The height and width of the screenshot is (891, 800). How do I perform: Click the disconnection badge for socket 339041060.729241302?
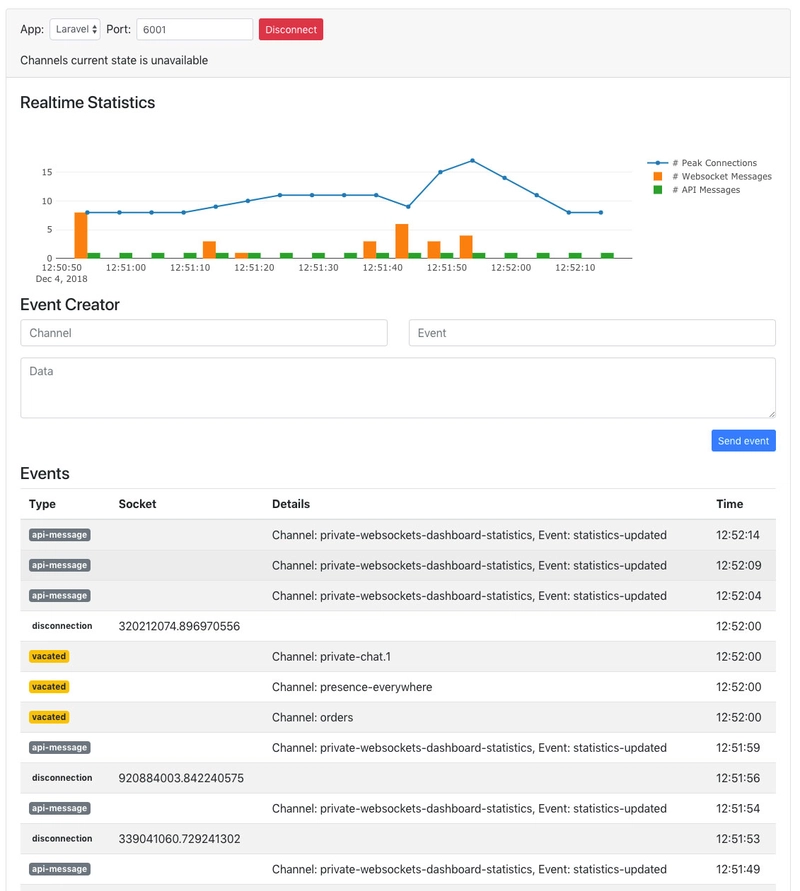click(x=62, y=839)
